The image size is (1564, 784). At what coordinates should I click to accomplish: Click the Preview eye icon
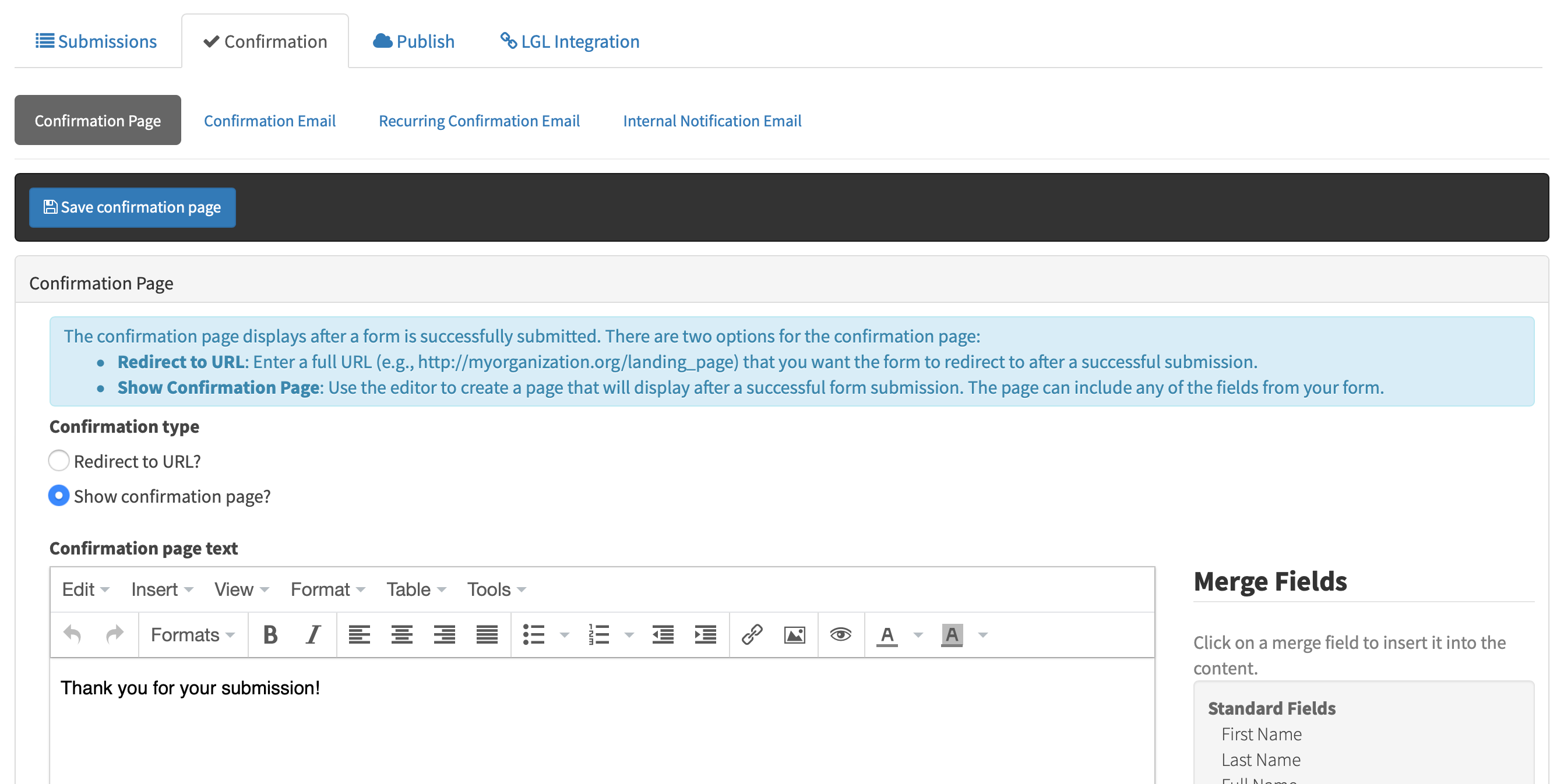tap(840, 635)
